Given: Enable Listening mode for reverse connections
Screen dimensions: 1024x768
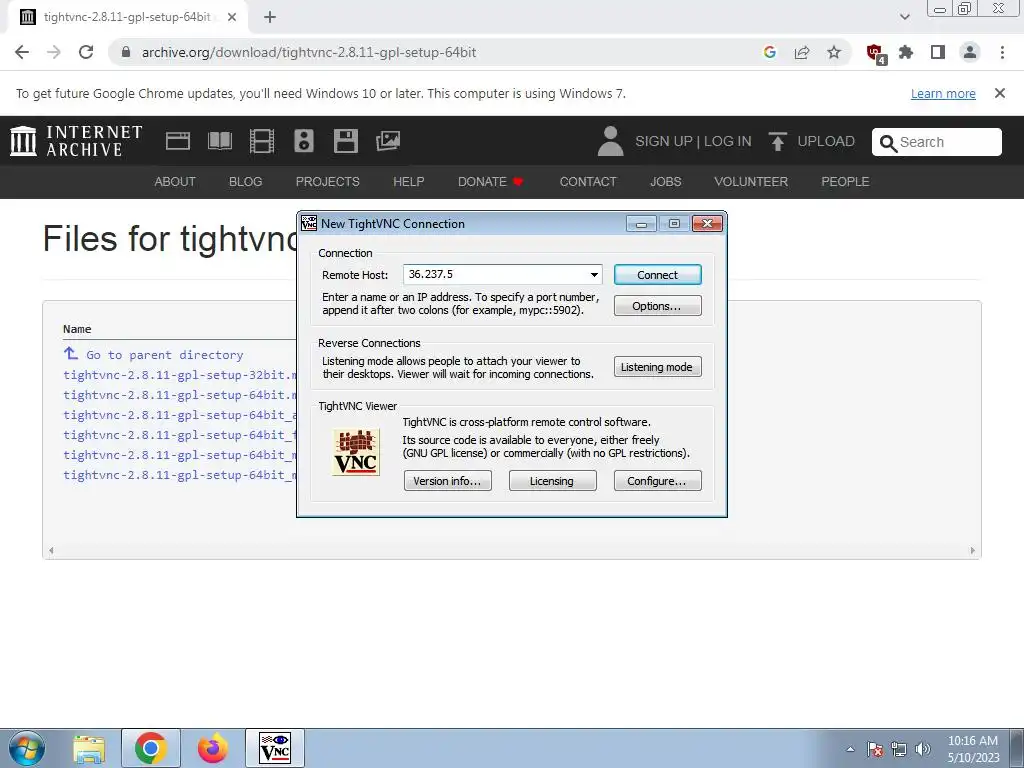Looking at the screenshot, I should pyautogui.click(x=657, y=367).
